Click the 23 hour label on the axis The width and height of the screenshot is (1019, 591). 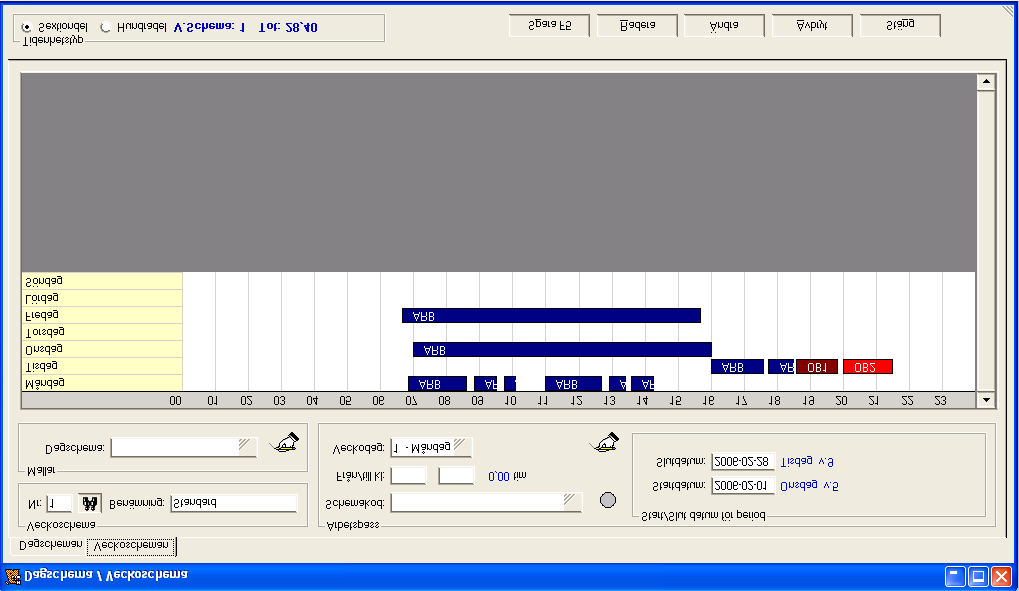[x=940, y=401]
